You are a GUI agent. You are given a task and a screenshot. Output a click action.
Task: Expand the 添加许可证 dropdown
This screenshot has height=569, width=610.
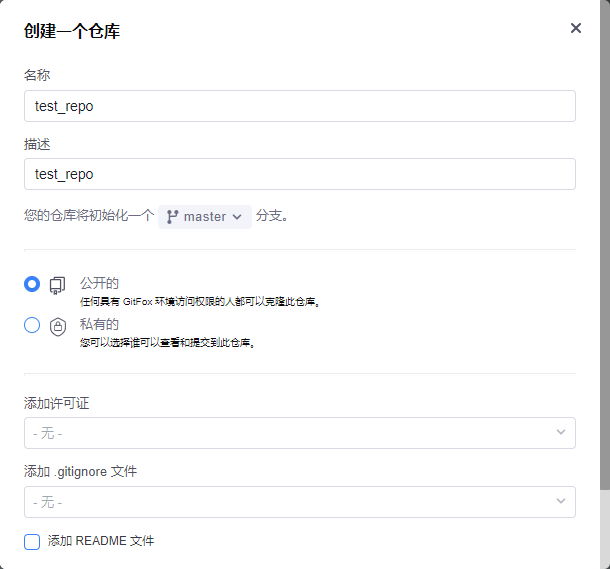click(x=299, y=433)
